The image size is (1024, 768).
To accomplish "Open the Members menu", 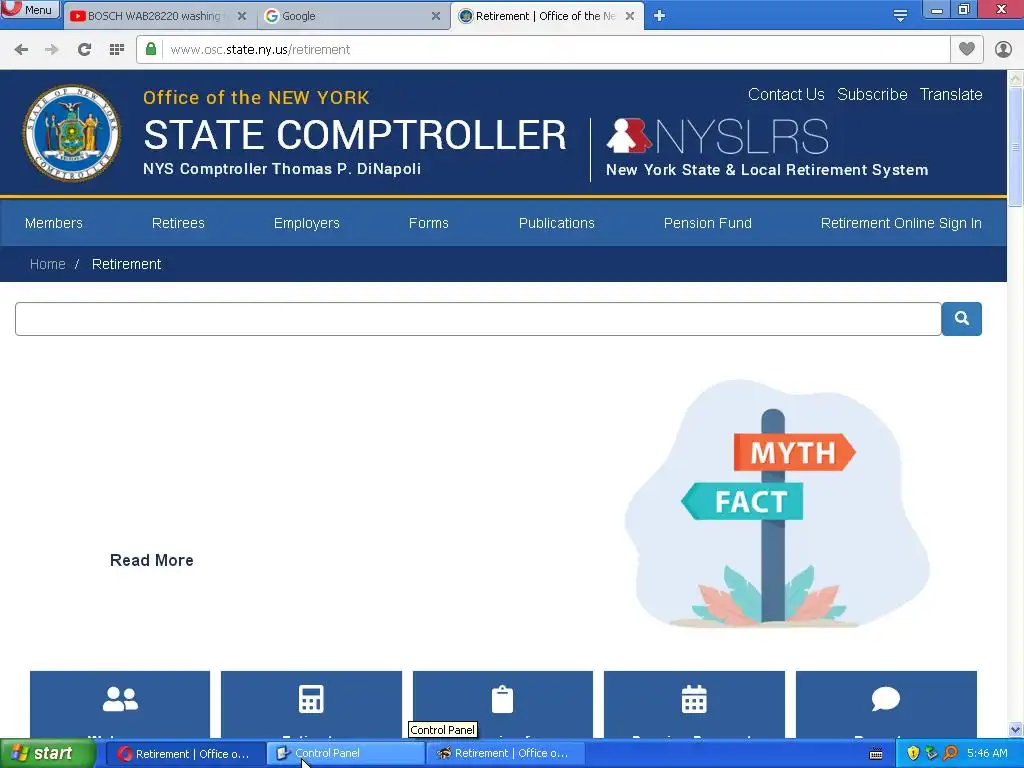I will (x=54, y=223).
